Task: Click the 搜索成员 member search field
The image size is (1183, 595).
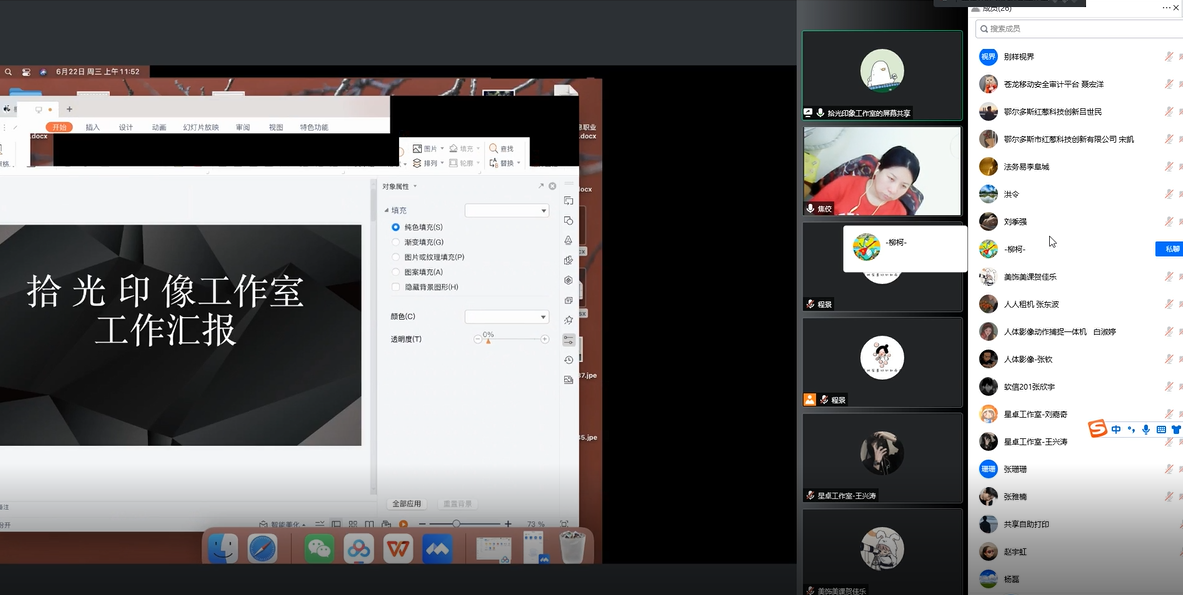Action: [1075, 29]
